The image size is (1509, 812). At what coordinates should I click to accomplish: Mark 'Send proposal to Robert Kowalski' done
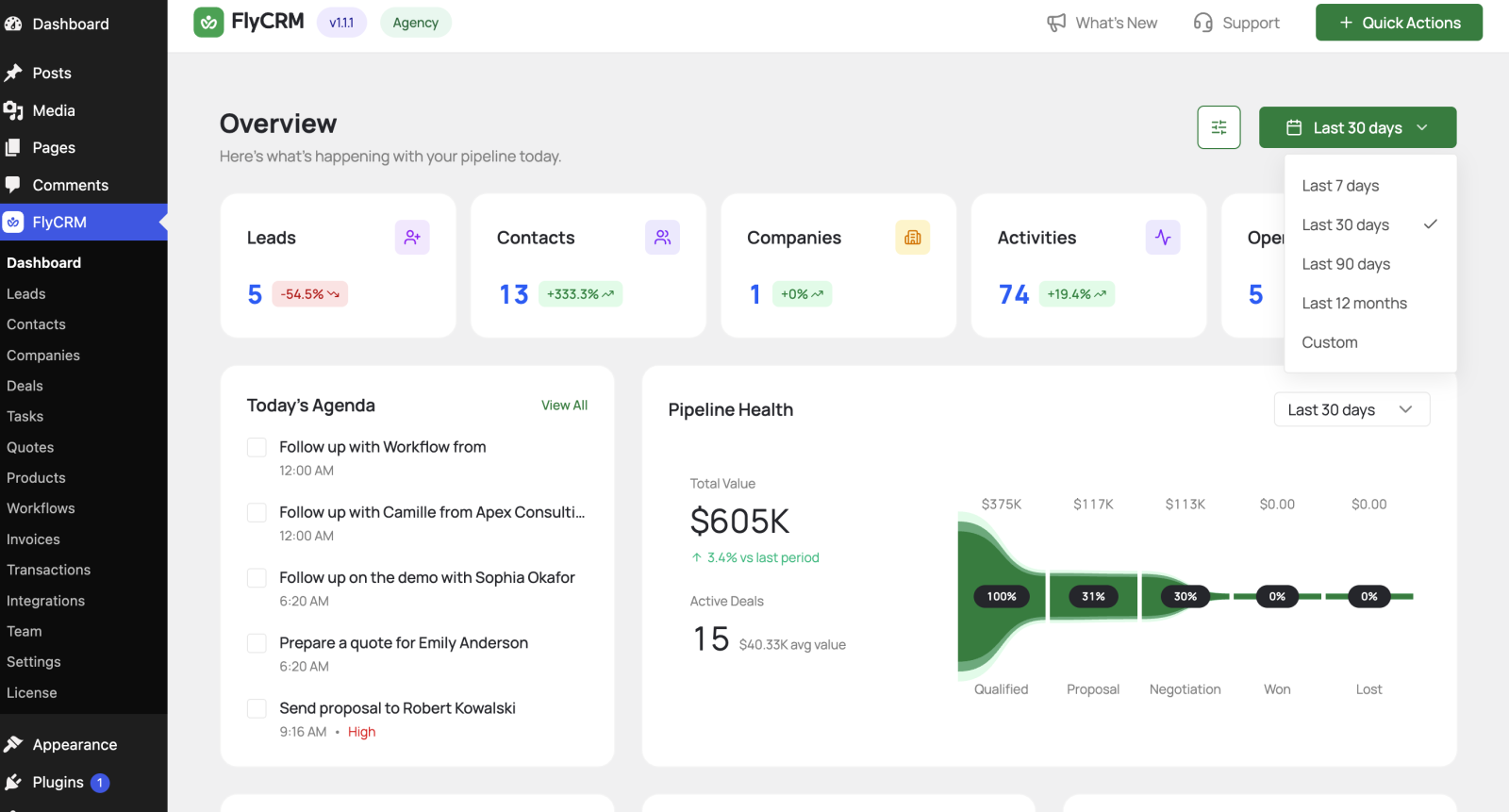[x=257, y=708]
